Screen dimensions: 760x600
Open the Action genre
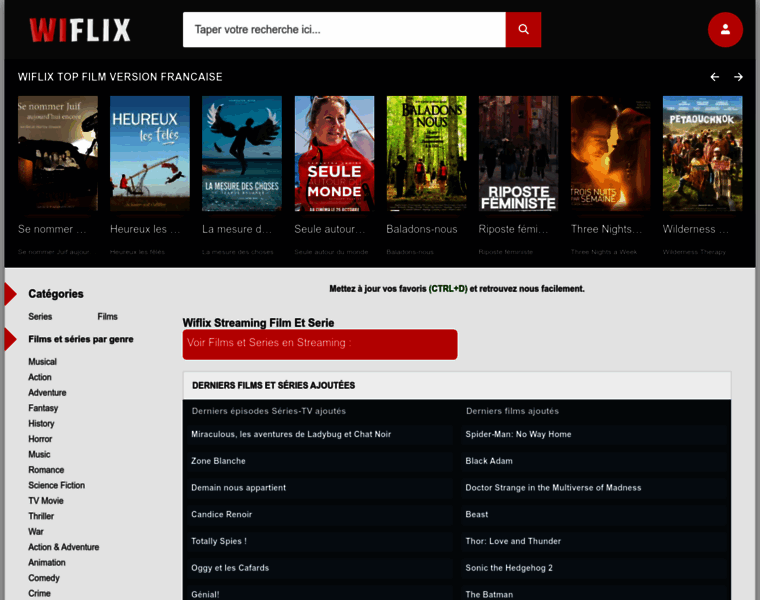point(40,377)
